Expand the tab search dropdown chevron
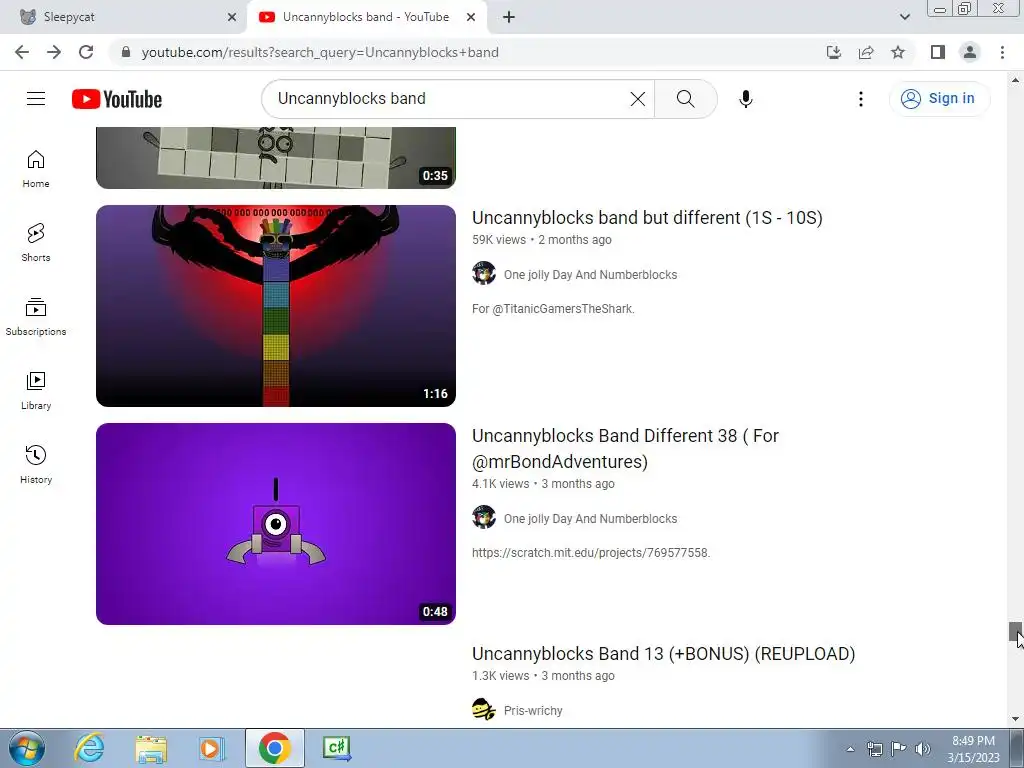 [x=904, y=17]
